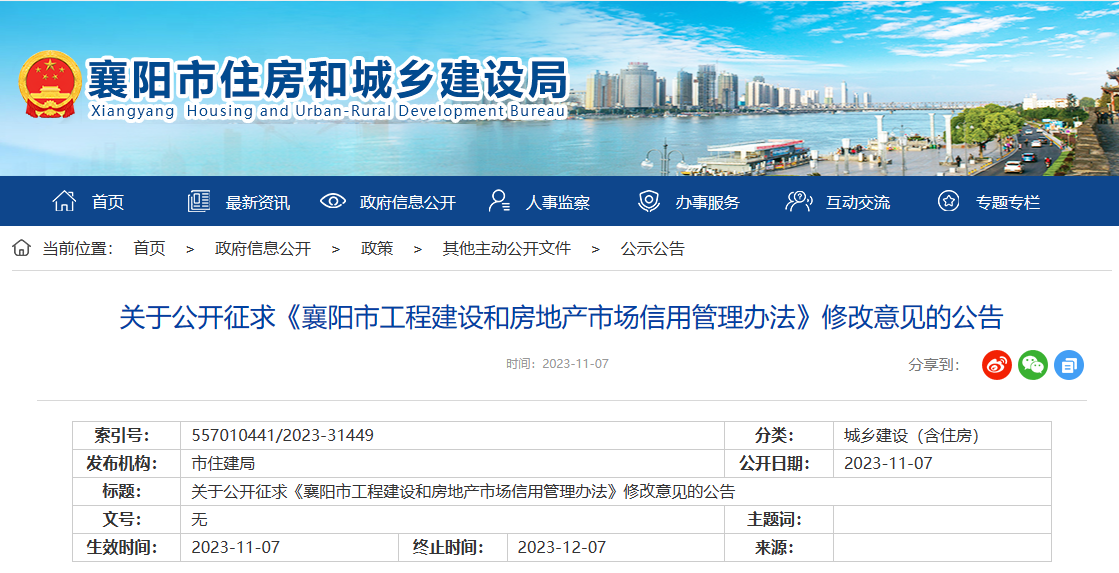Click the 公示公告 breadcrumb link
This screenshot has height=573, width=1119.
(652, 248)
